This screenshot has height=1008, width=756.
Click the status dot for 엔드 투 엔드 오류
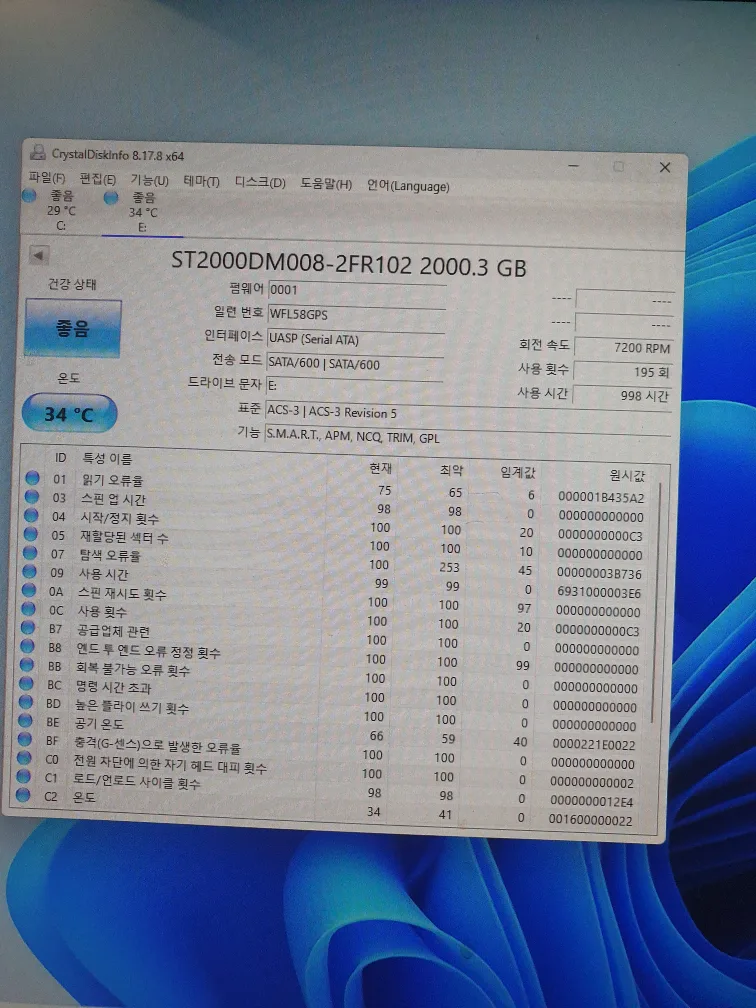[x=26, y=645]
